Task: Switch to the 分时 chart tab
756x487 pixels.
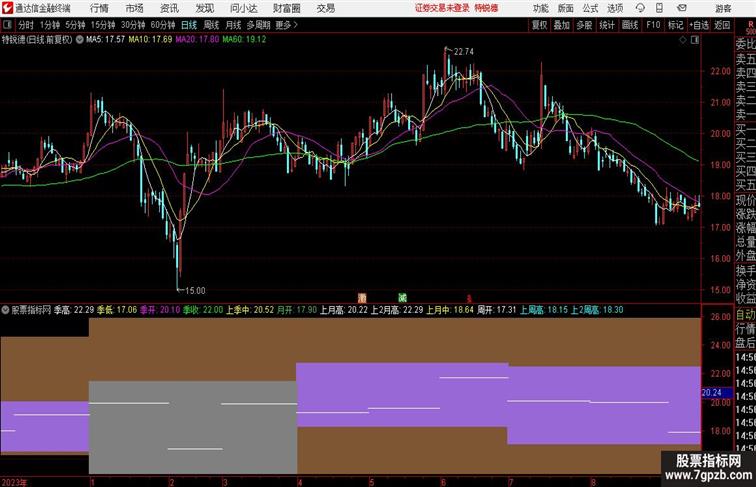Action: [x=26, y=25]
